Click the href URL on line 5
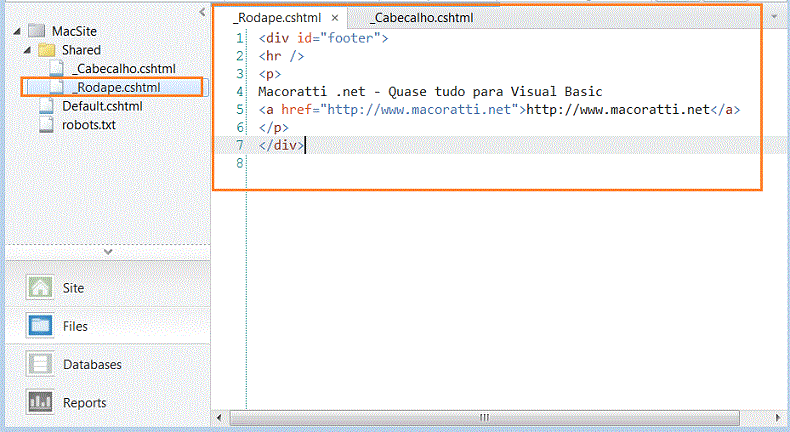Screen dimensions: 790x432 tap(419, 109)
